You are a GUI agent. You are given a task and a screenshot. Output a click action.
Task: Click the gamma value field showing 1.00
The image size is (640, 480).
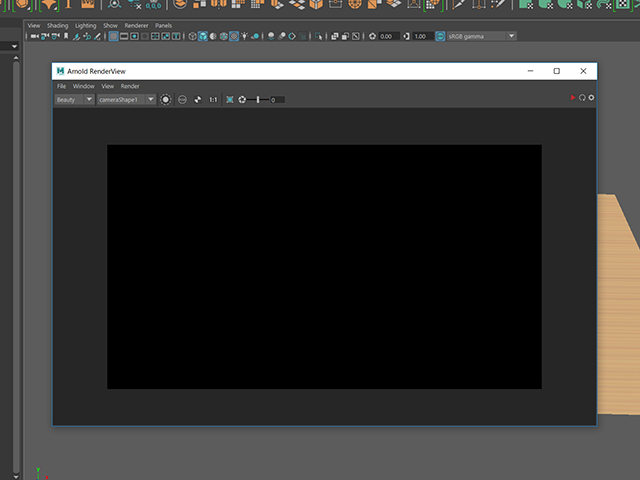pos(423,36)
